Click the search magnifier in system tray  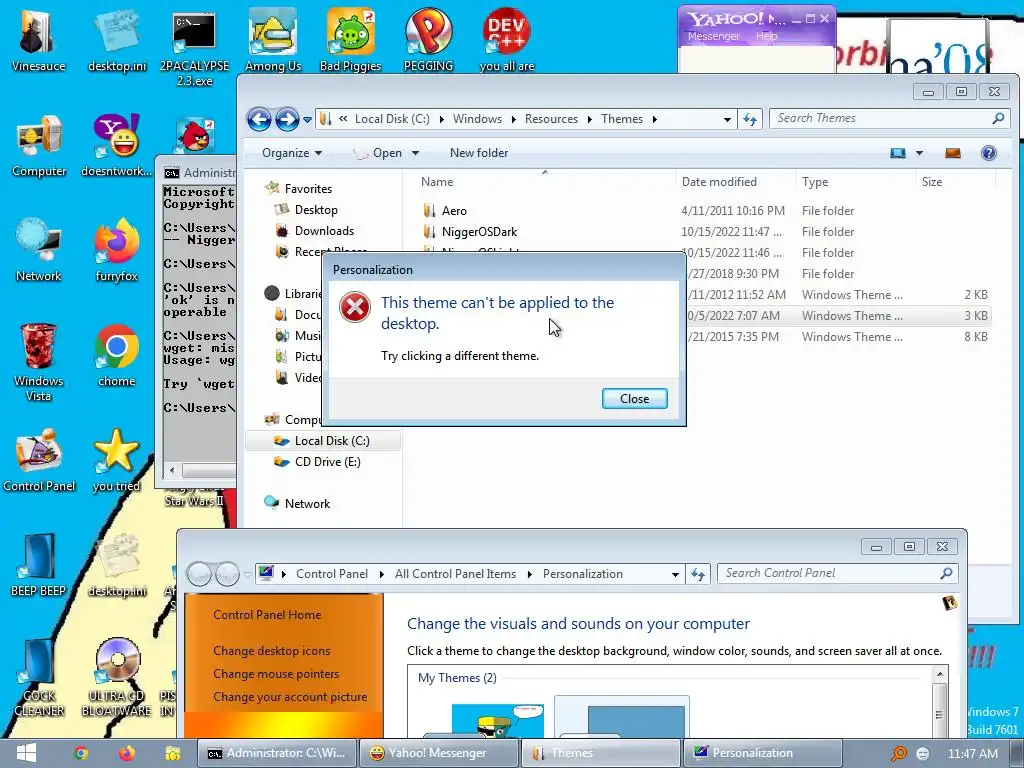(899, 753)
